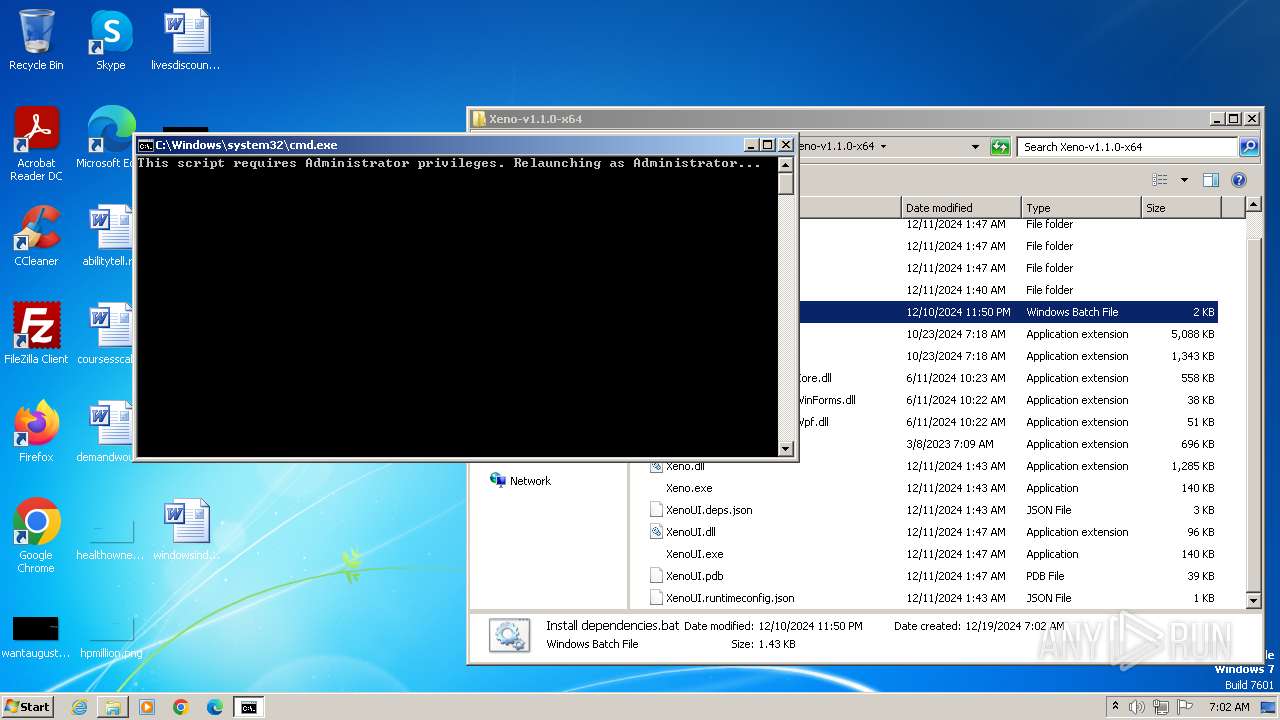Open the view options dropdown arrow
Screen dimensions: 1280x720
(1184, 180)
